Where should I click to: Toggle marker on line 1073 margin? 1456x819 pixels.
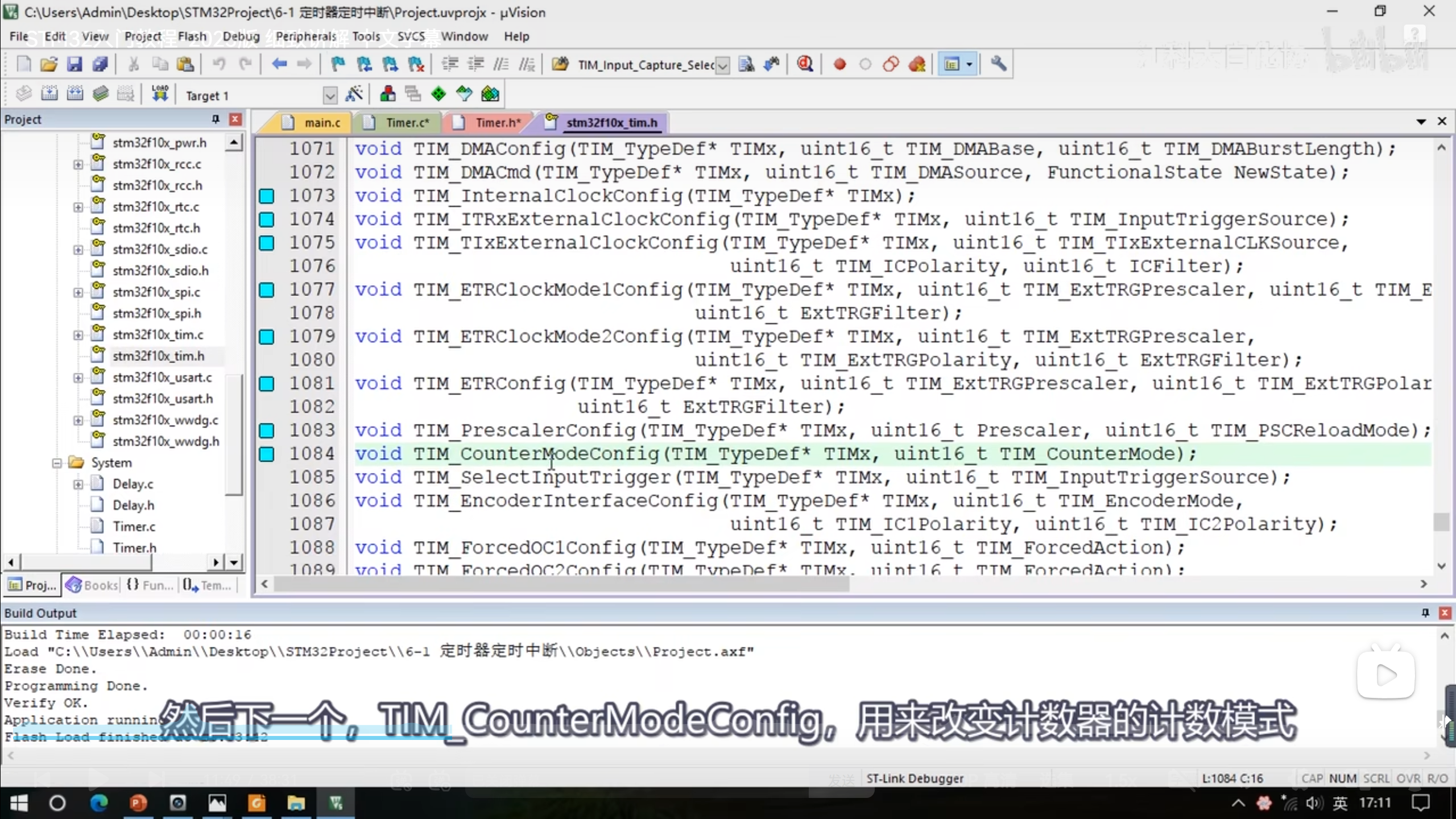pyautogui.click(x=266, y=196)
